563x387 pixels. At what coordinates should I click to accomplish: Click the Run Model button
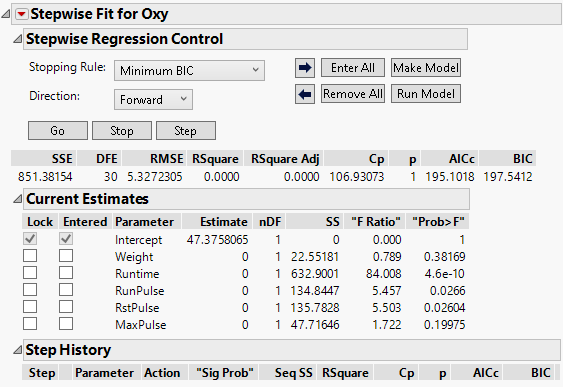point(426,94)
